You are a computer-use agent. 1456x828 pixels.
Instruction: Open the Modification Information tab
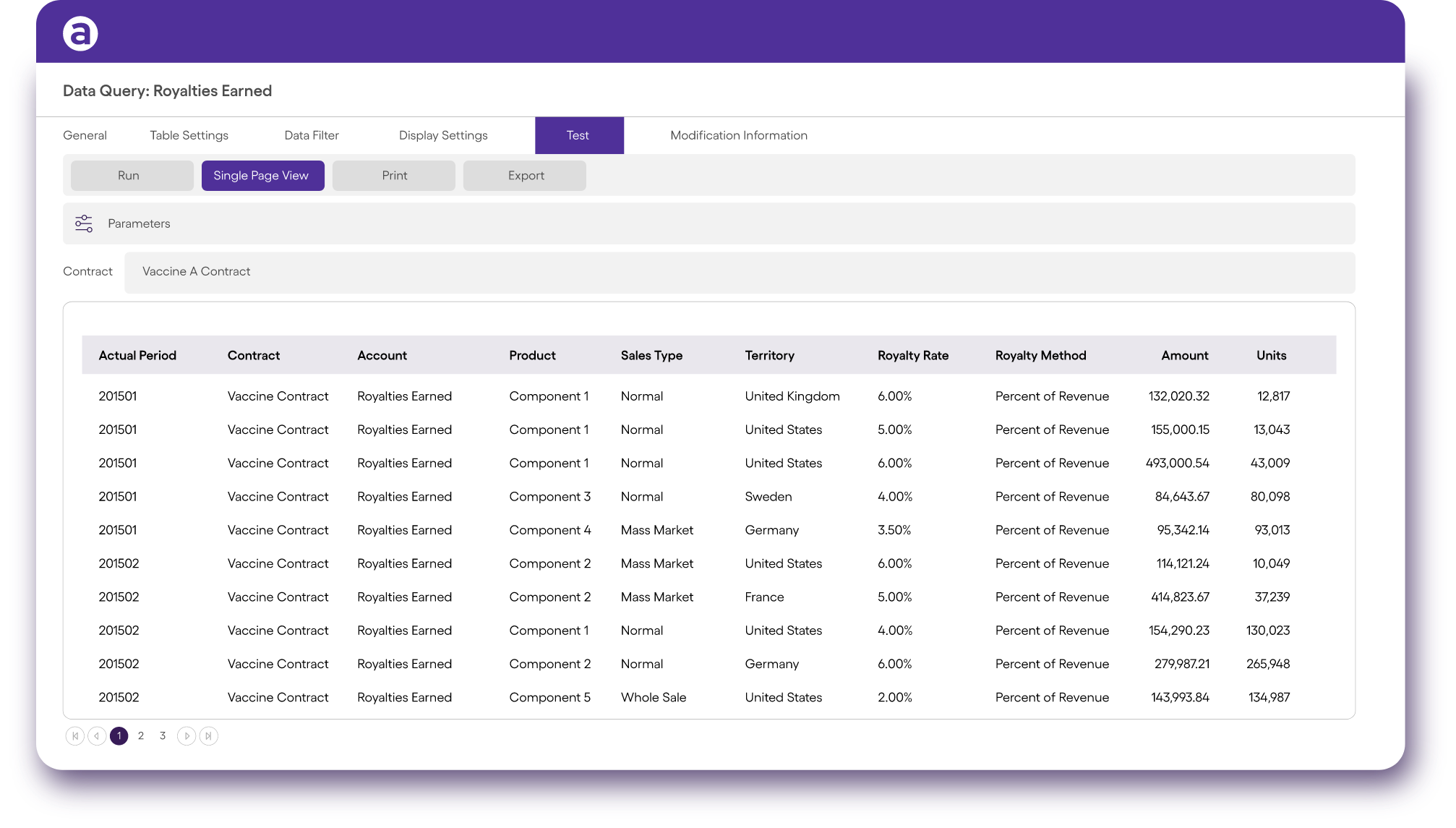coord(739,135)
